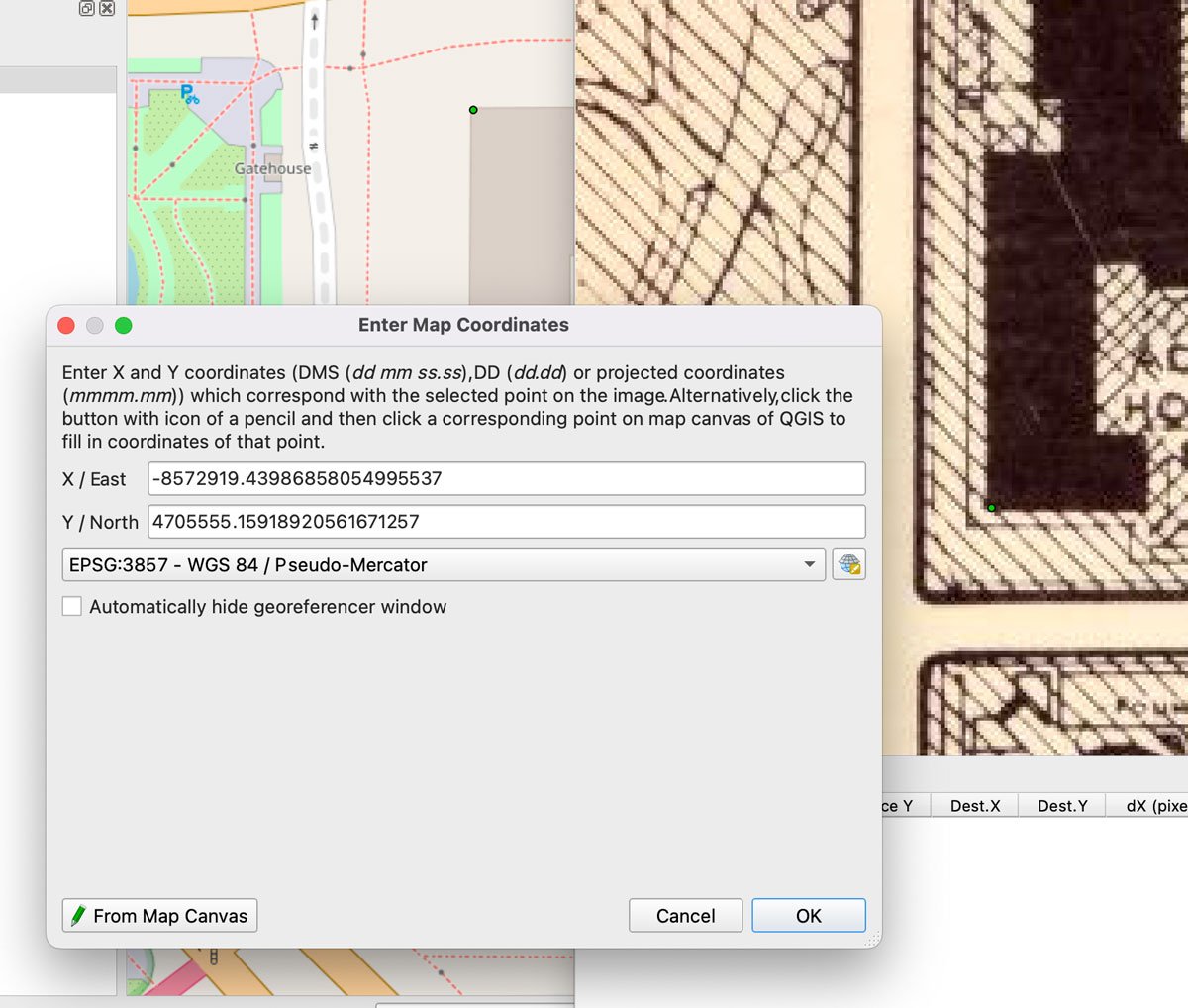
Task: Click the green zoom button of dialog
Action: click(124, 325)
